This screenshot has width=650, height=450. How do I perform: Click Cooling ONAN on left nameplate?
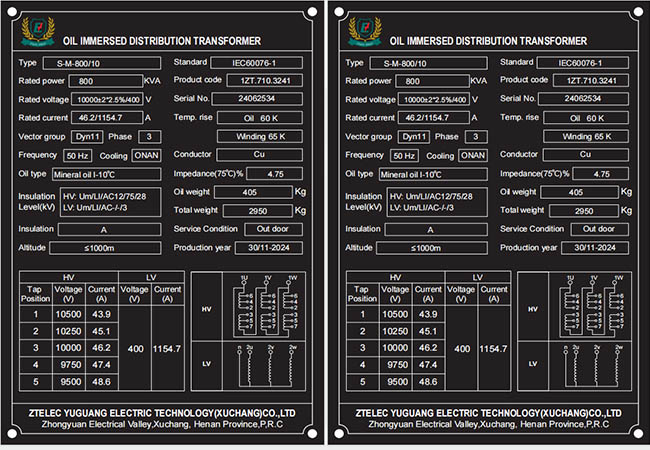[146, 155]
